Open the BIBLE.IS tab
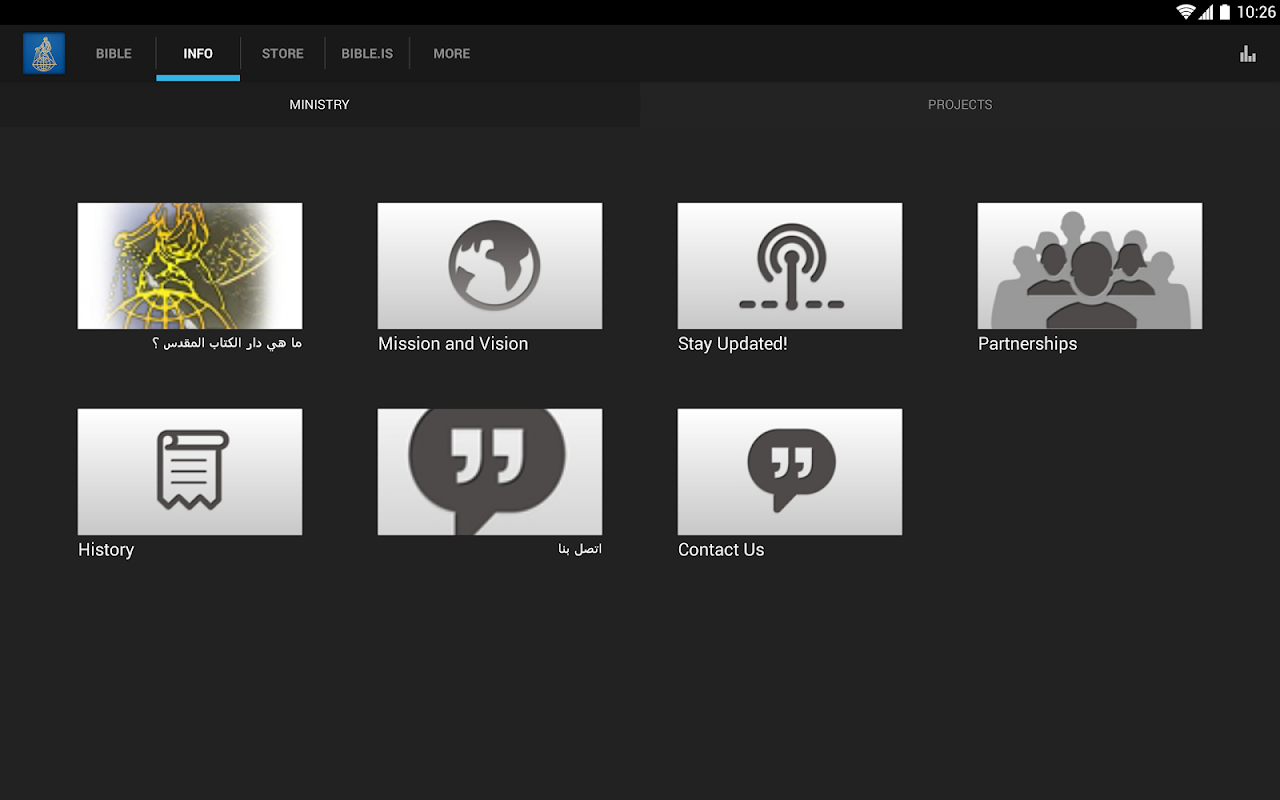Image resolution: width=1280 pixels, height=800 pixels. point(367,54)
